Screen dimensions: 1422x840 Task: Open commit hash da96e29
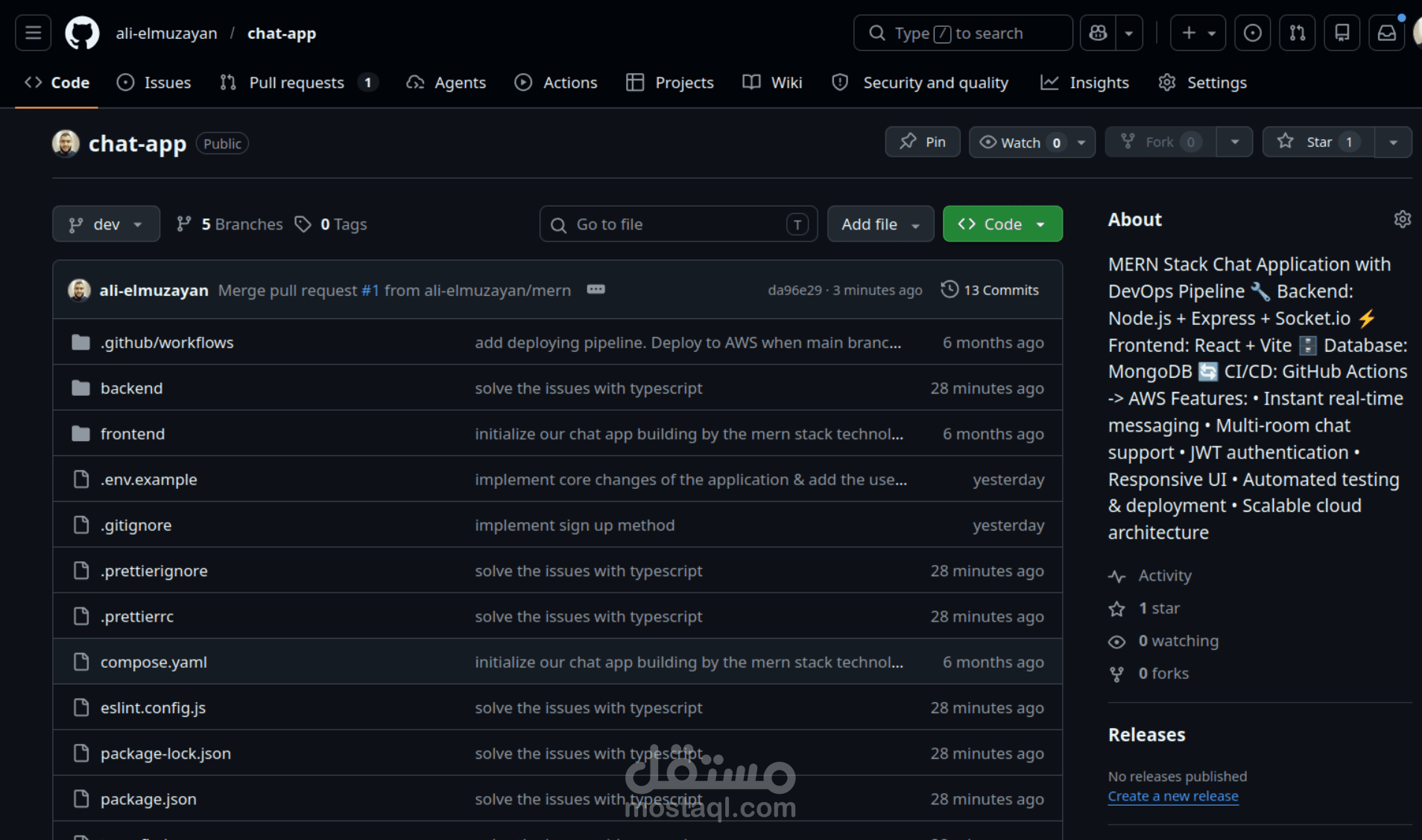pyautogui.click(x=794, y=291)
